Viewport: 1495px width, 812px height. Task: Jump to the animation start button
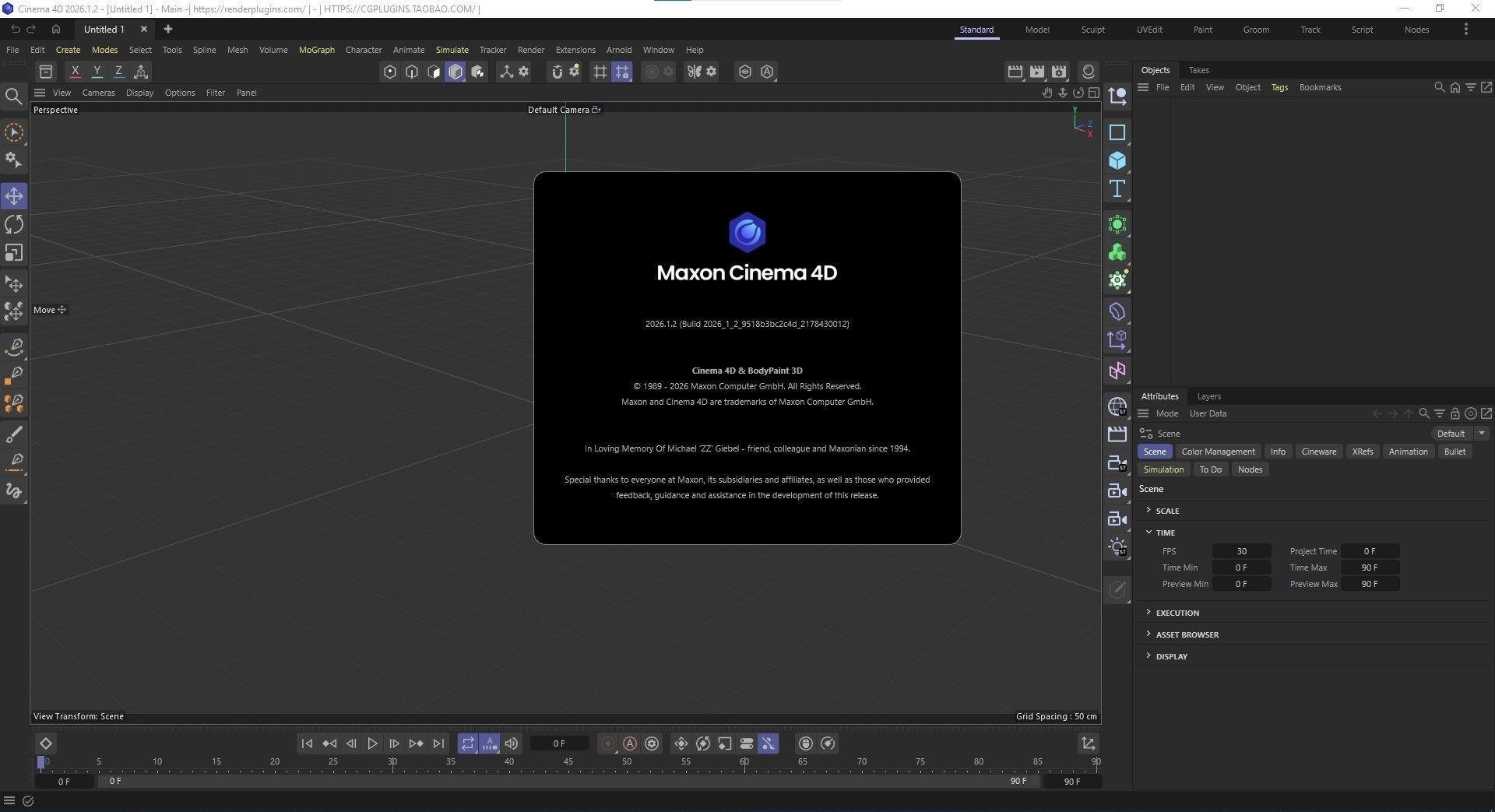click(x=307, y=743)
